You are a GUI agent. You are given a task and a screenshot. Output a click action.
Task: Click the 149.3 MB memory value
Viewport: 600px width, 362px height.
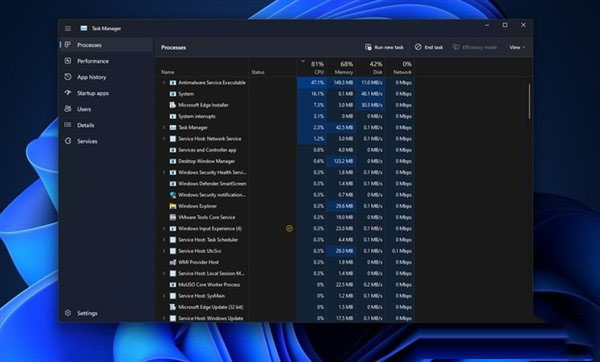[x=343, y=83]
